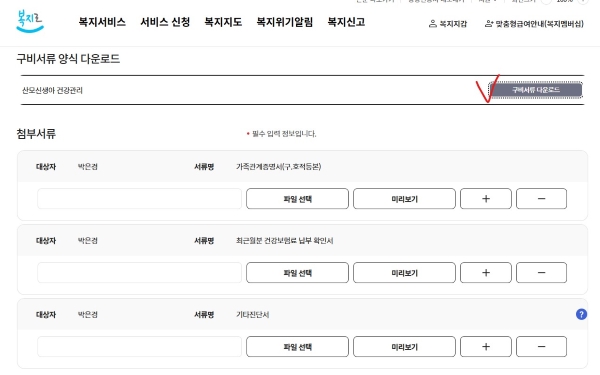
Task: Open the 복지서비스 menu
Action: point(102,22)
